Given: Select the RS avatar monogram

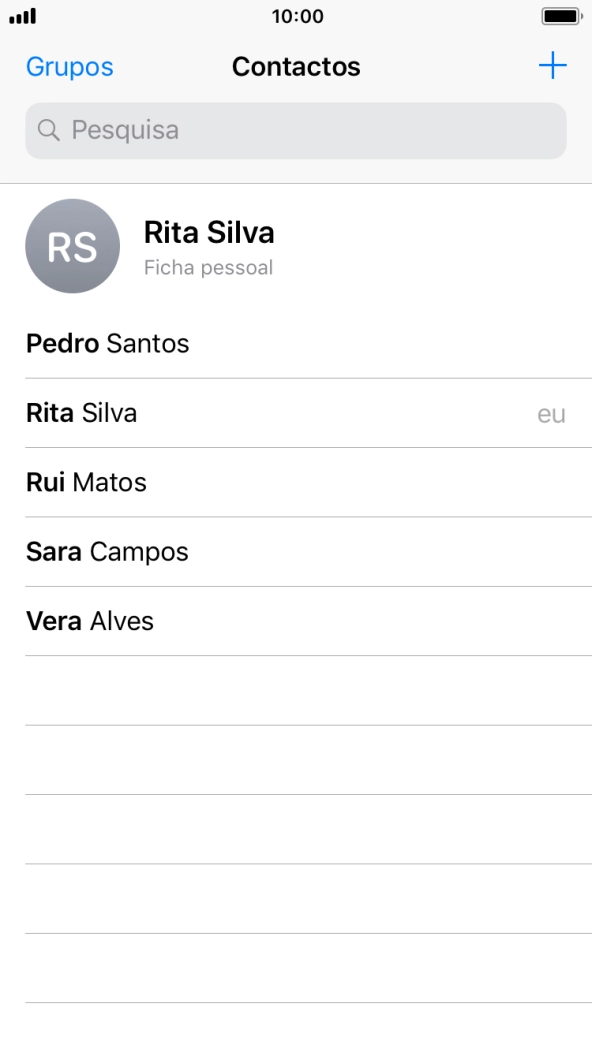Looking at the screenshot, I should coord(72,246).
